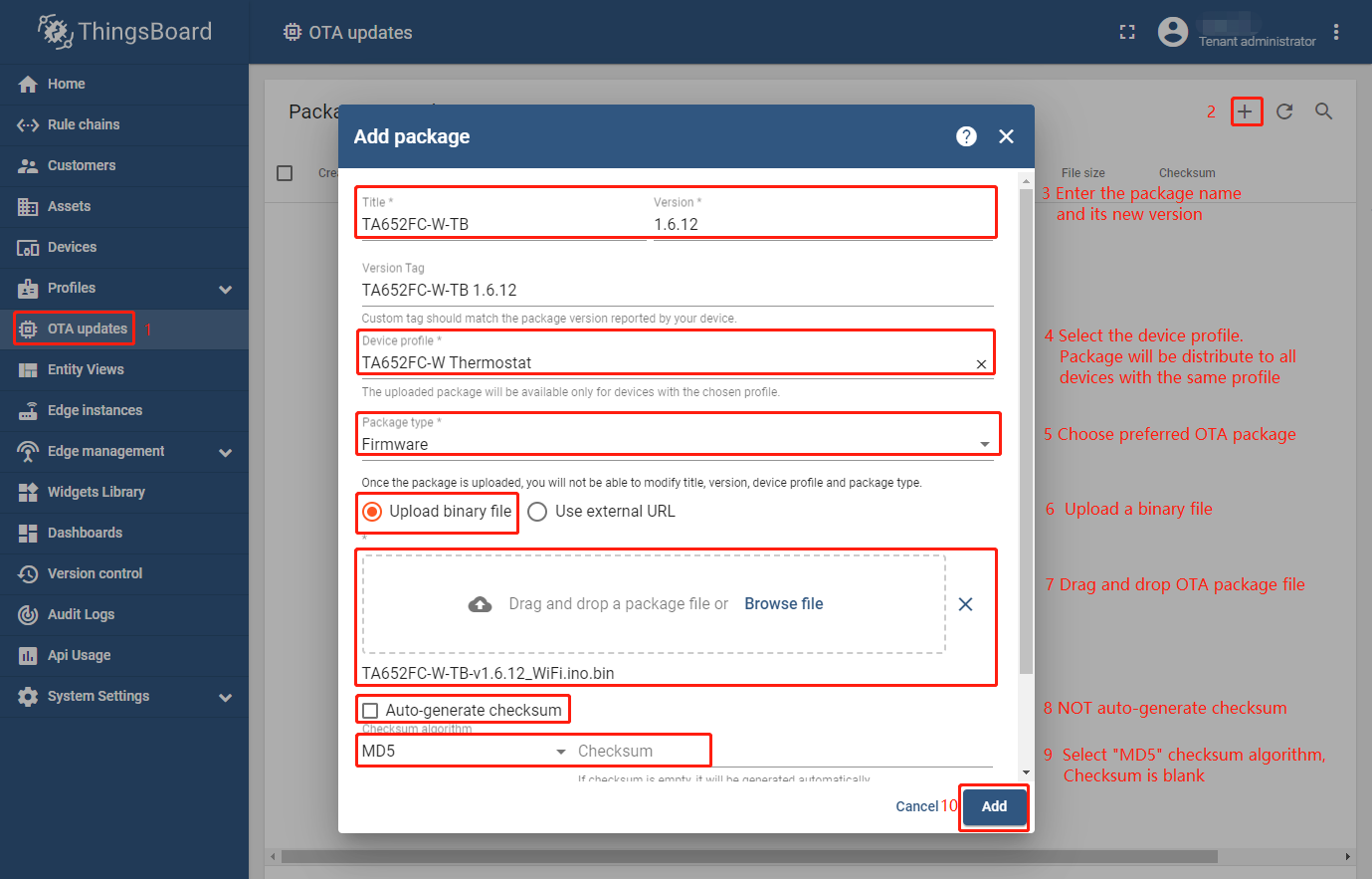
Task: Click the dialog scroll-up arrow
Action: (1027, 179)
